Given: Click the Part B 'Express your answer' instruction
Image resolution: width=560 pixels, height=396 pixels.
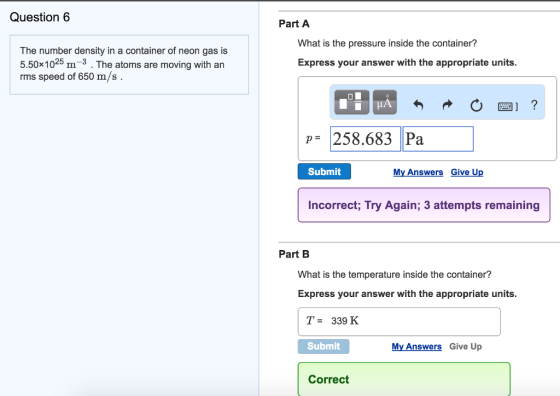Looking at the screenshot, I should tap(407, 294).
